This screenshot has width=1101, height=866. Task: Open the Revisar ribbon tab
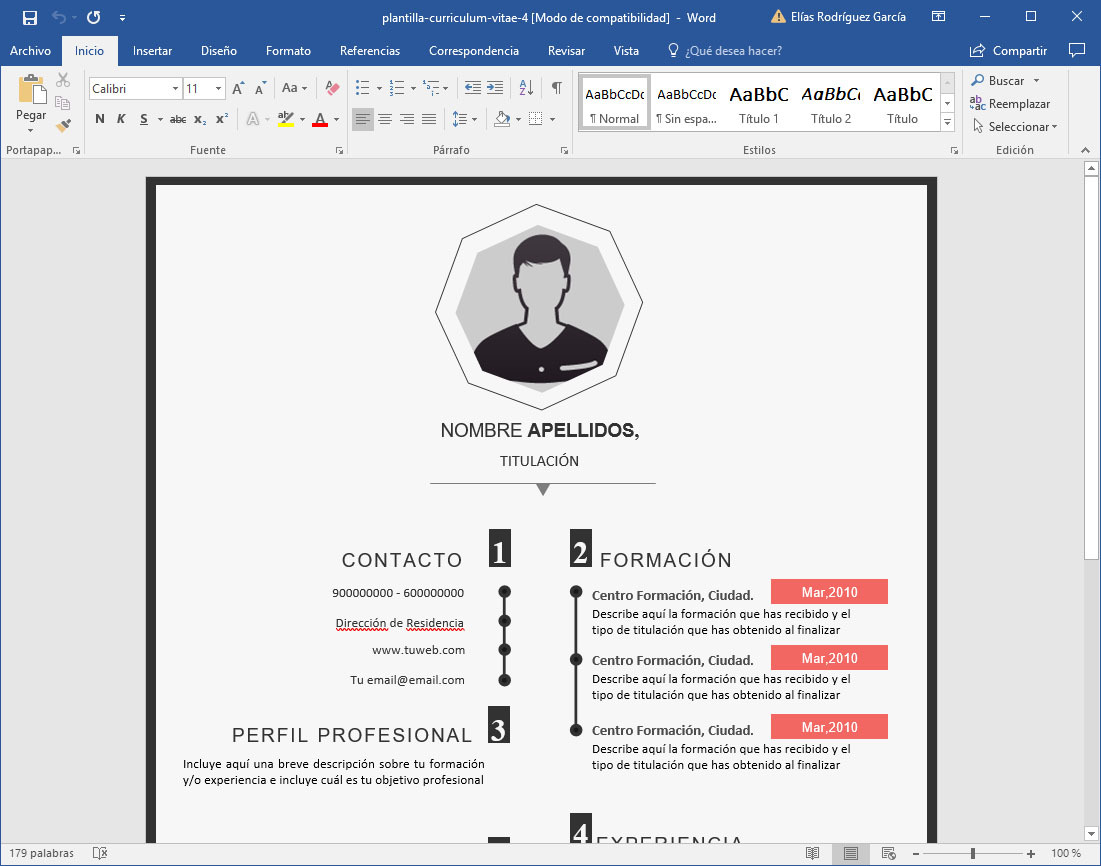point(566,50)
